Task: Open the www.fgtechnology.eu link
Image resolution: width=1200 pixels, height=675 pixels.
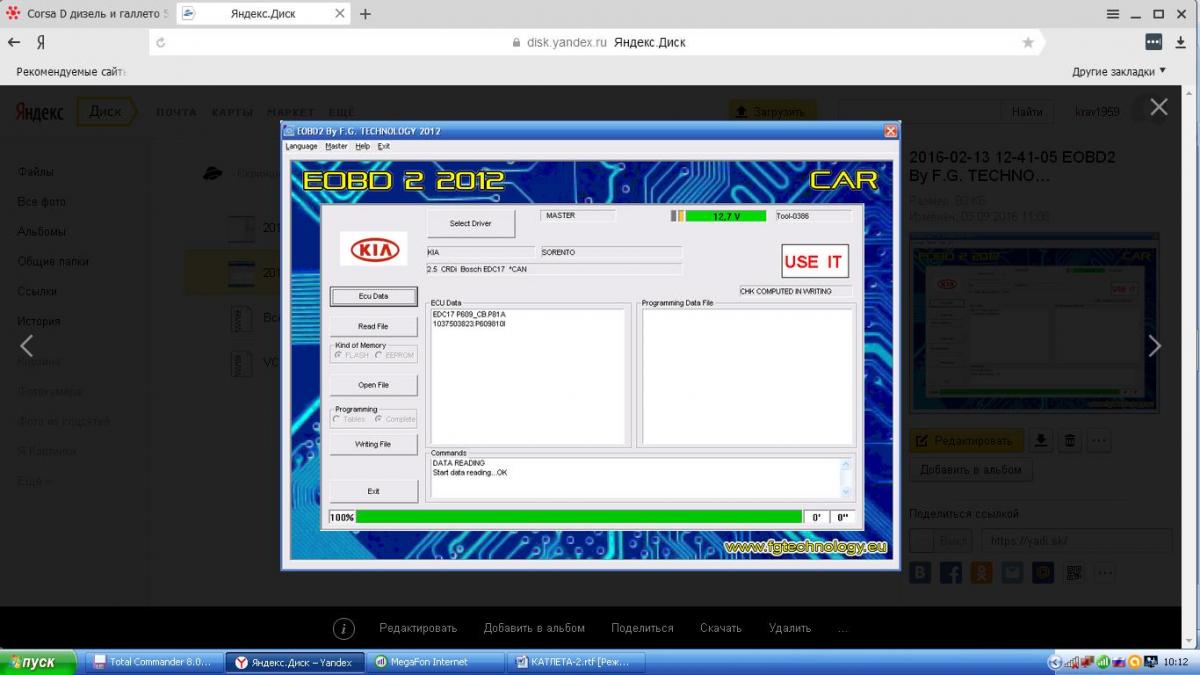Action: click(x=805, y=547)
